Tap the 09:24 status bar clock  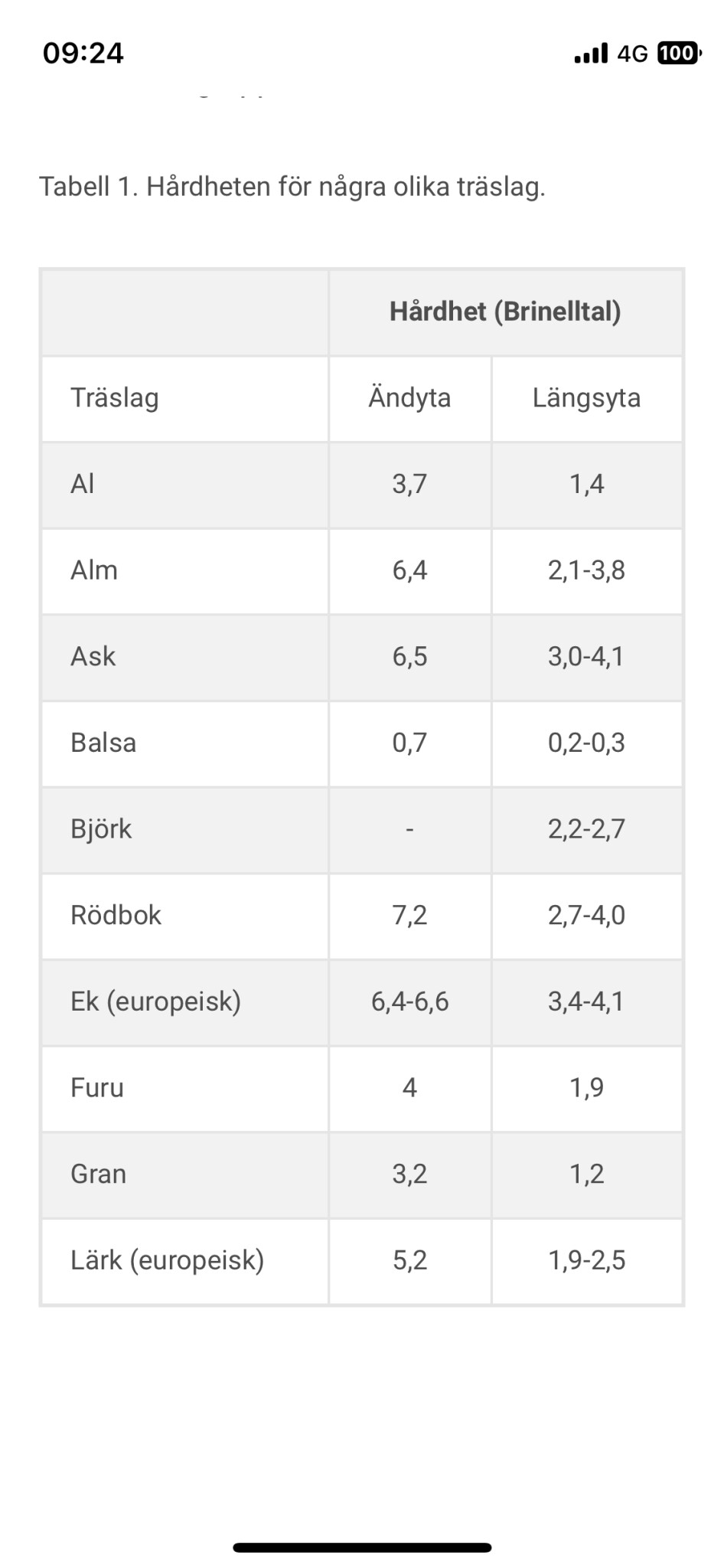coord(83,53)
